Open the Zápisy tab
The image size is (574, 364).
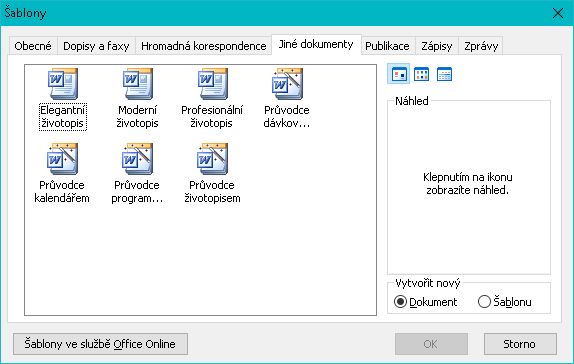437,46
